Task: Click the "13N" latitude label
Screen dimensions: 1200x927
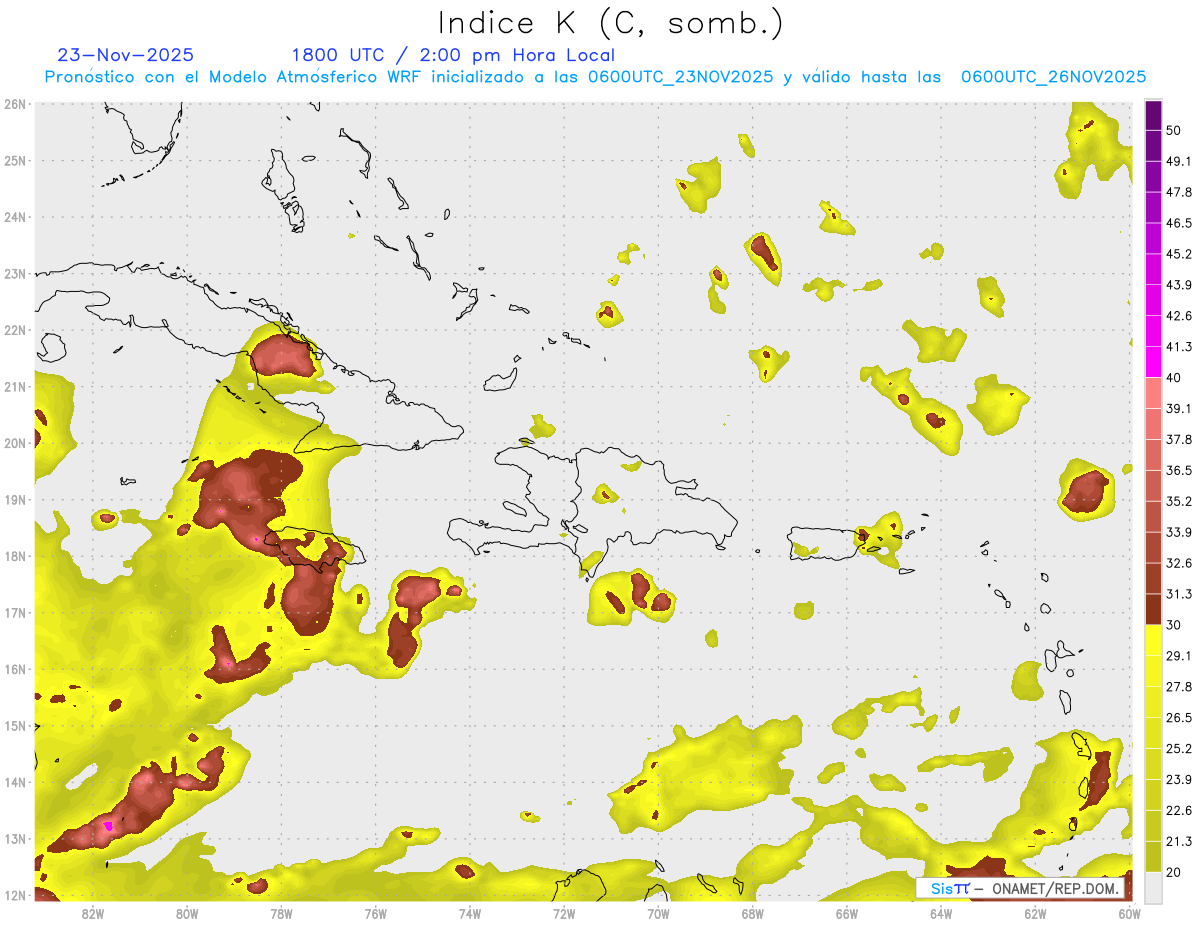Action: (x=15, y=839)
